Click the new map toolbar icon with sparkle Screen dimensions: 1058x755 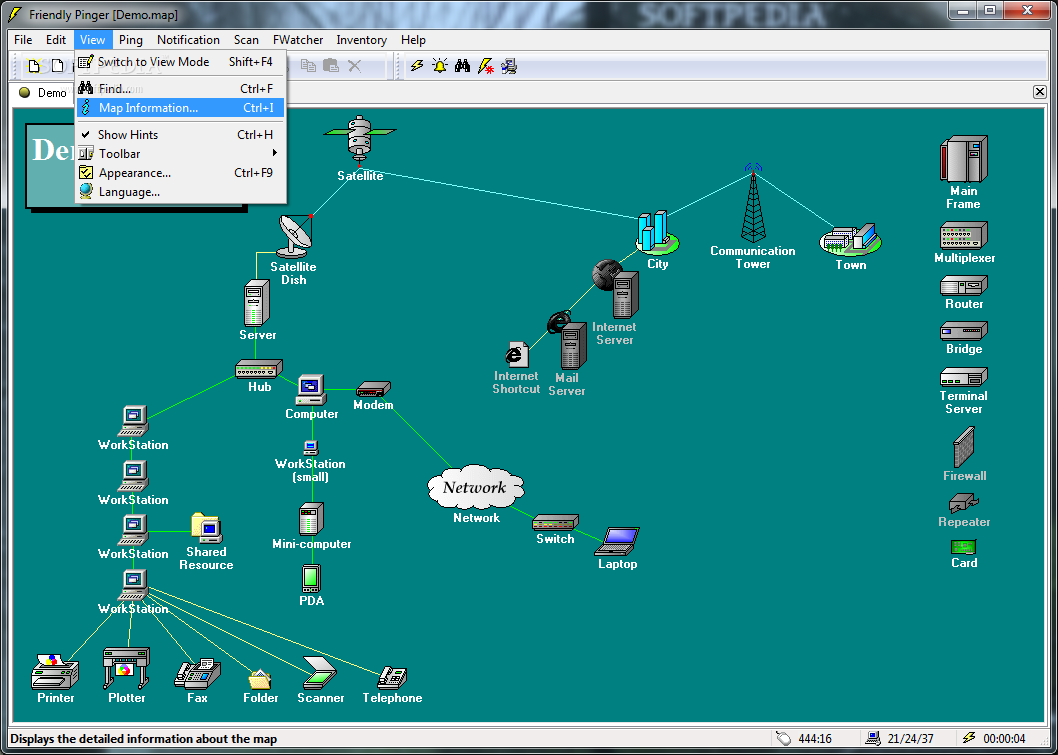click(x=34, y=65)
